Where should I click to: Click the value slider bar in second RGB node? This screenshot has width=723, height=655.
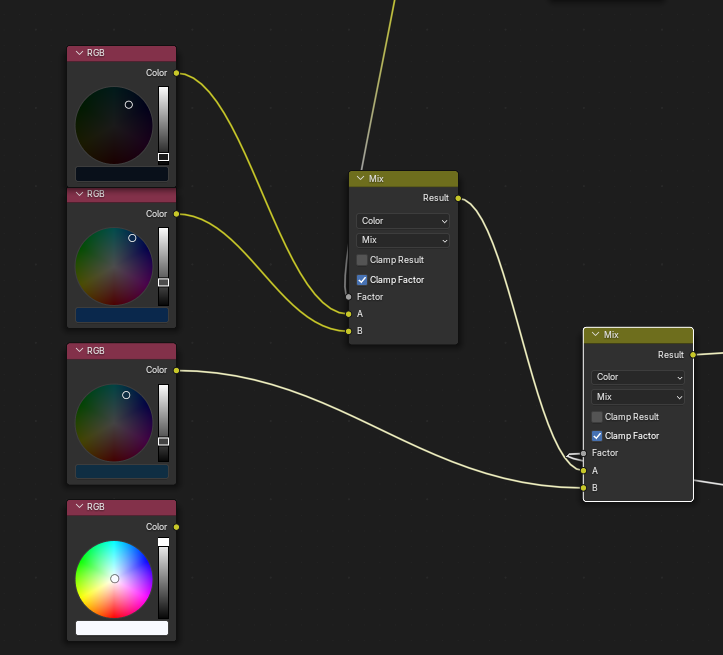(x=163, y=266)
